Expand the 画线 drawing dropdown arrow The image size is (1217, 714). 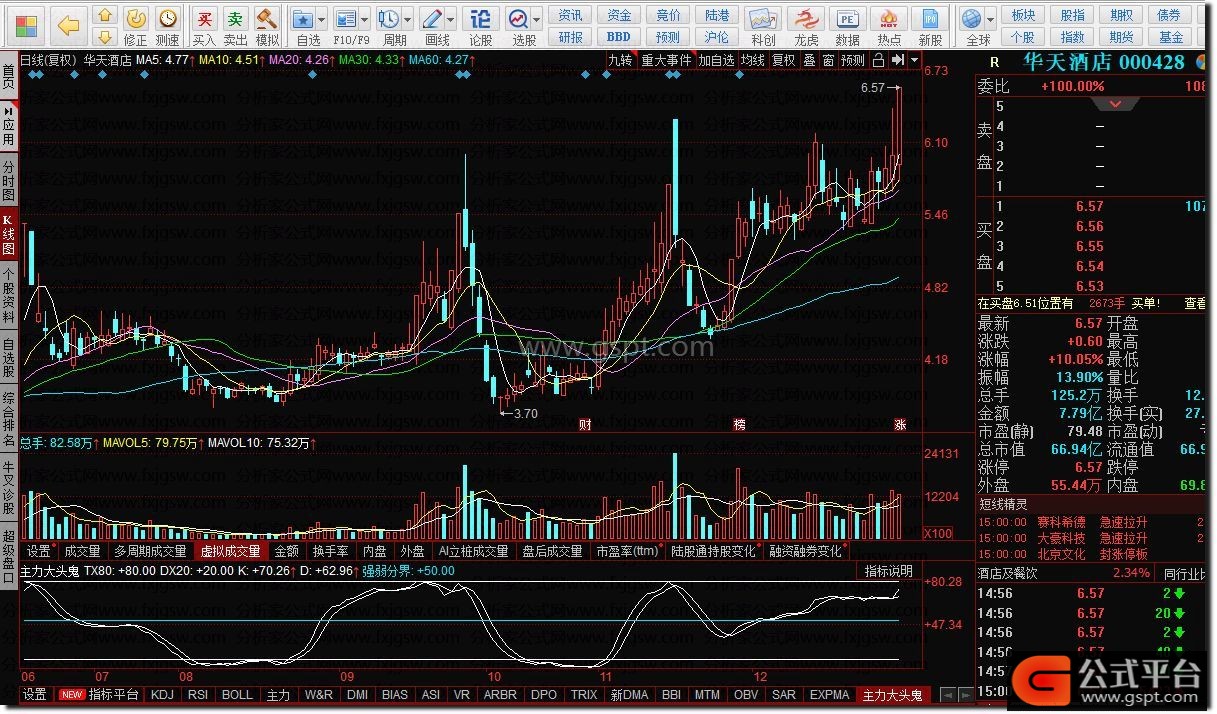[451, 19]
